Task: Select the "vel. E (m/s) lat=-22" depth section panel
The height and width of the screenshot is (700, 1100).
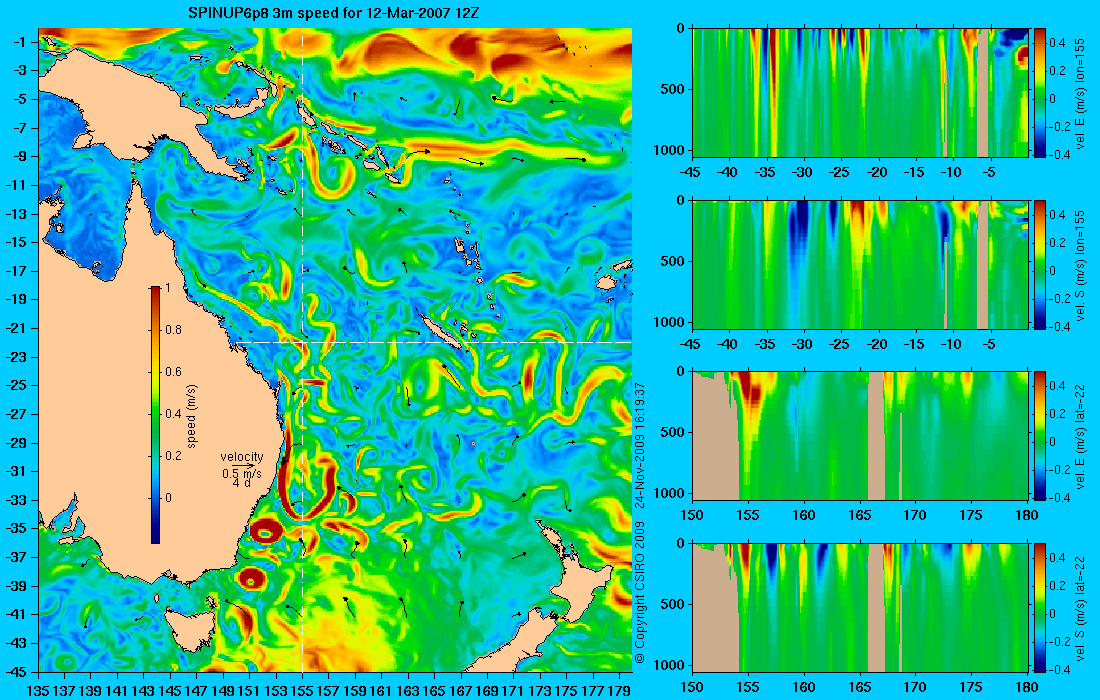Action: pos(861,436)
